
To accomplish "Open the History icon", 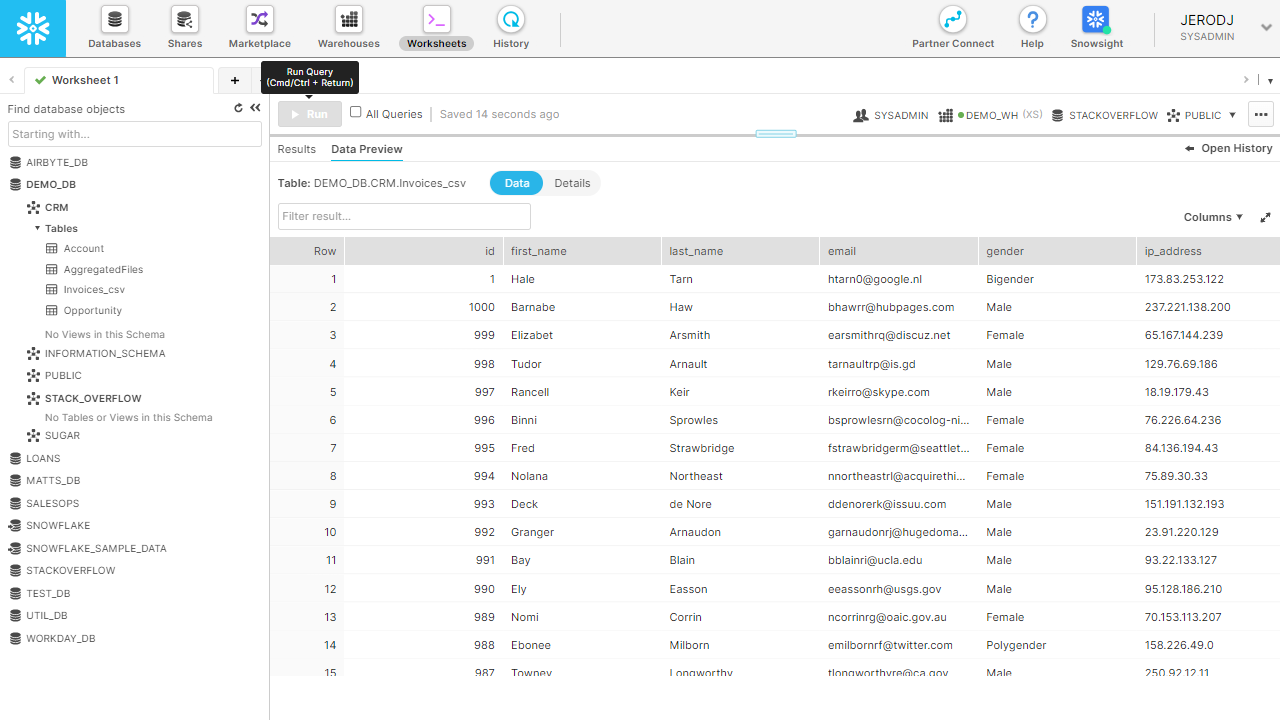I will click(511, 20).
